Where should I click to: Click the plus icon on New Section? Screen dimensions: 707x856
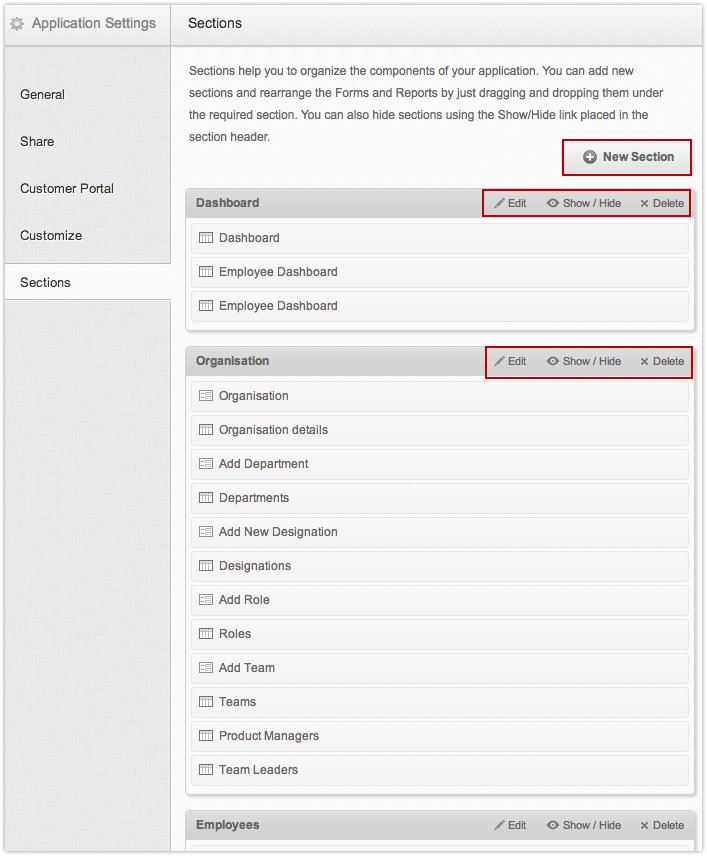590,157
